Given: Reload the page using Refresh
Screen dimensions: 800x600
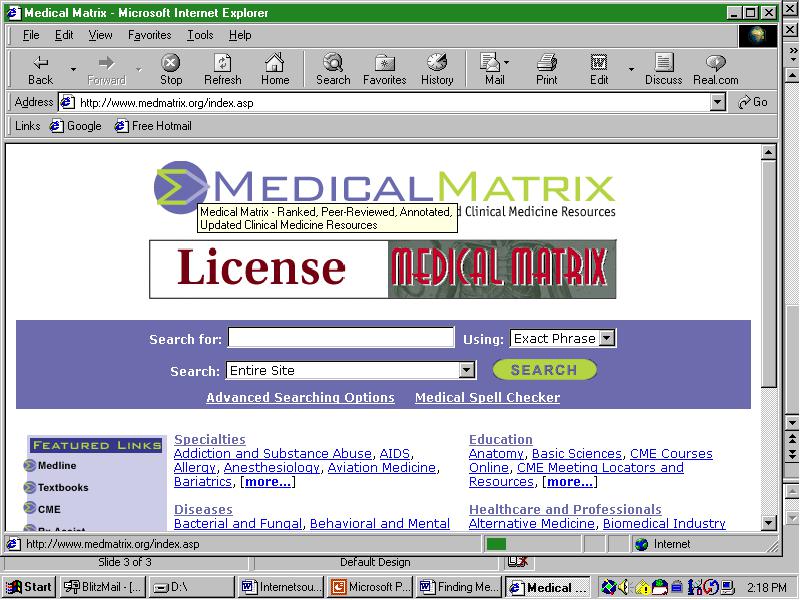Looking at the screenshot, I should (x=222, y=70).
